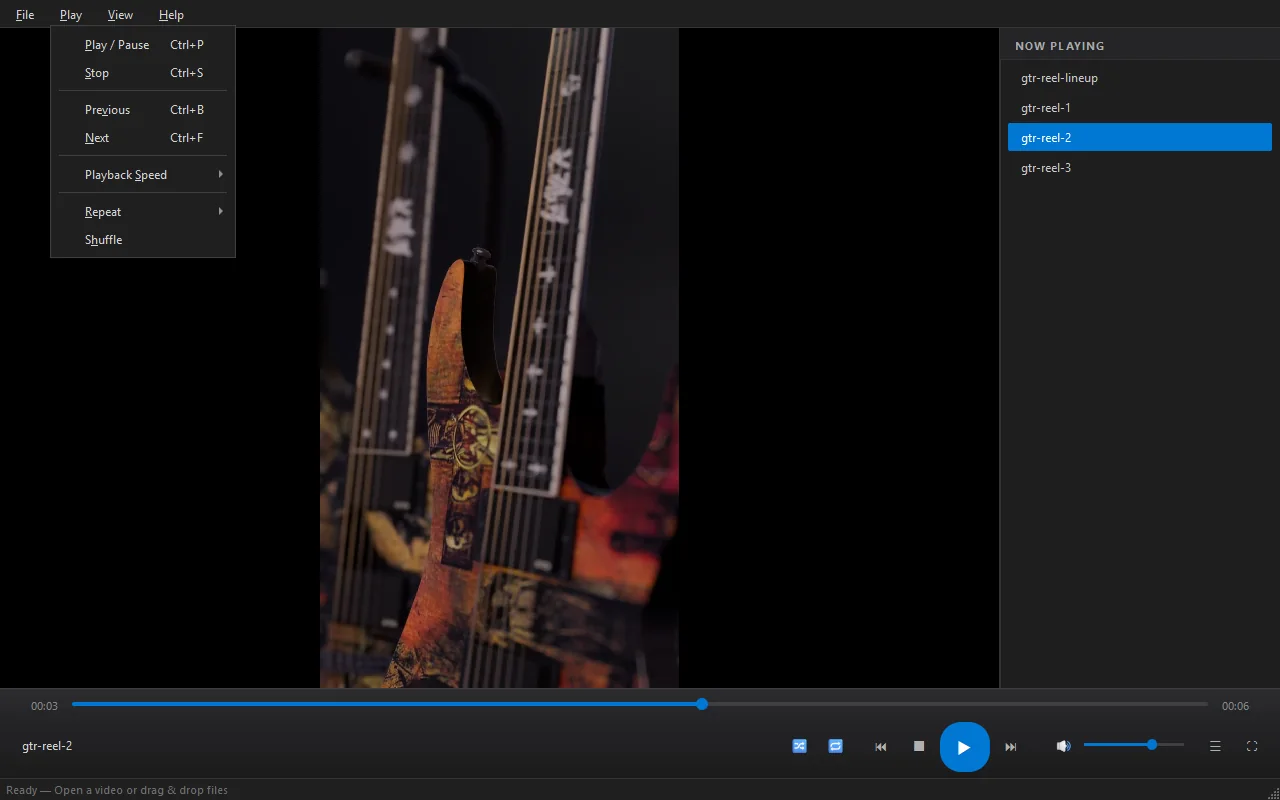Expand the Playback Speed submenu
Viewport: 1280px width, 800px height.
click(x=143, y=175)
